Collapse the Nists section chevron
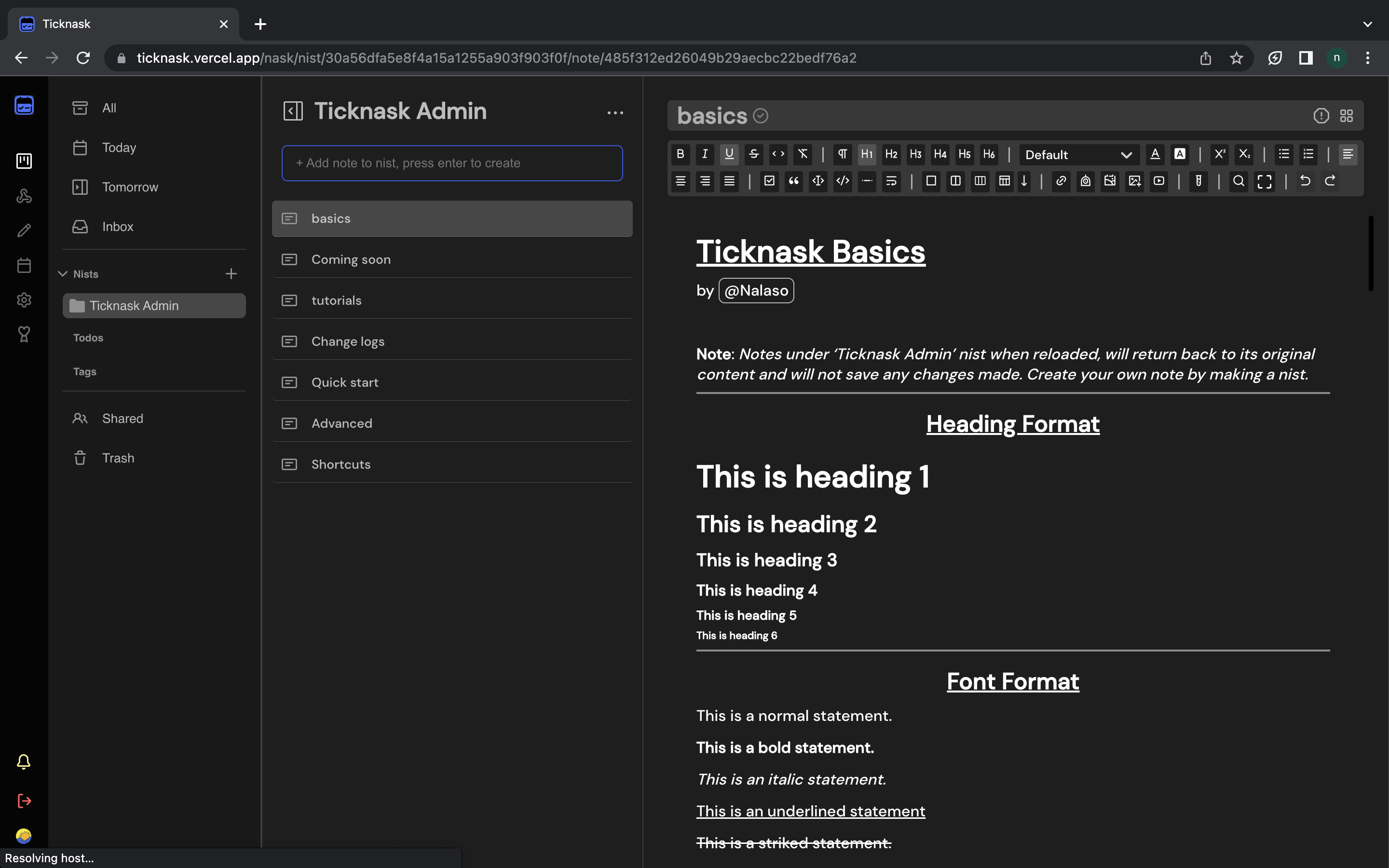The width and height of the screenshot is (1389, 868). click(x=63, y=274)
